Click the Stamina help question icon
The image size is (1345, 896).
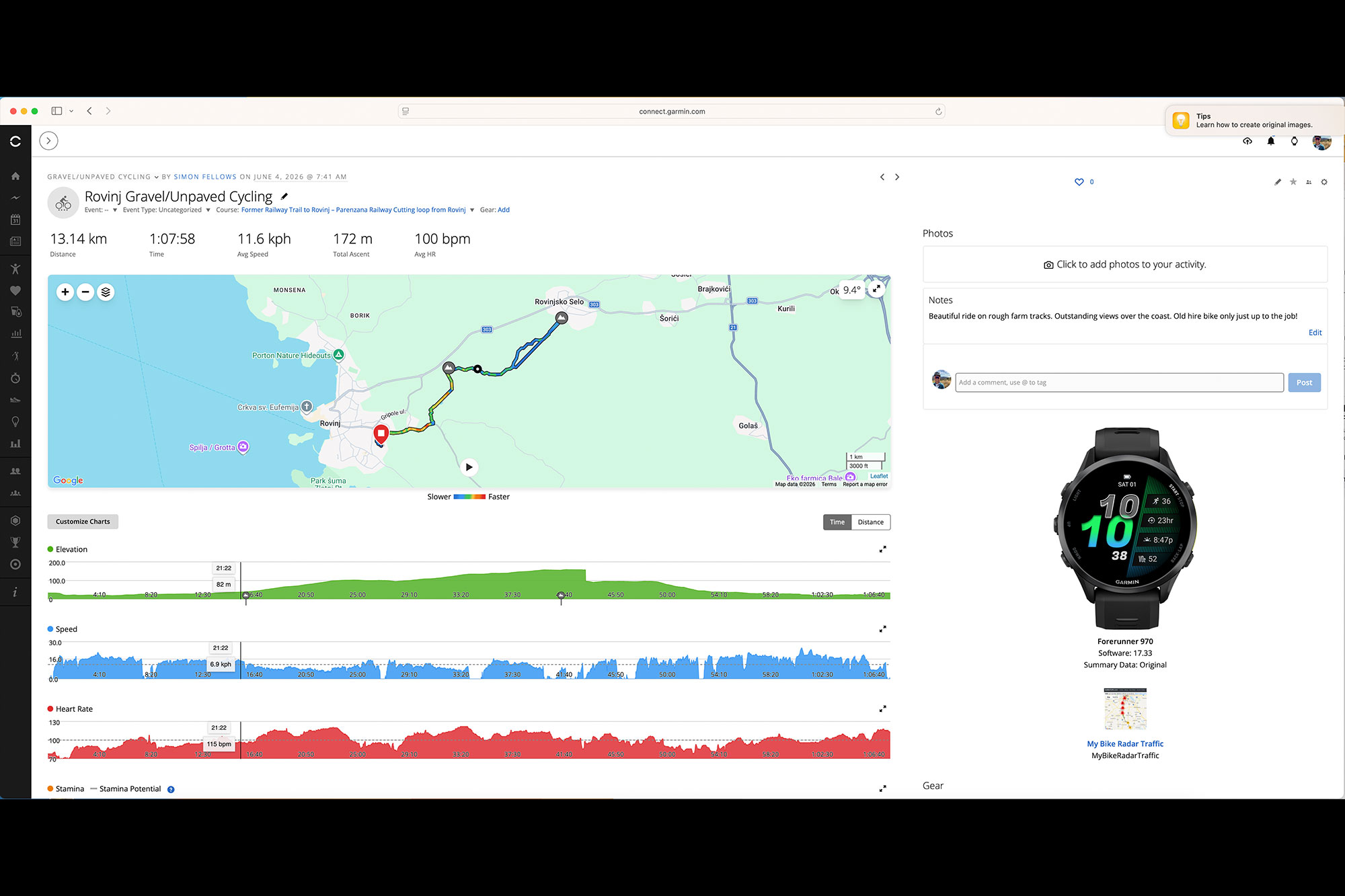click(x=171, y=789)
